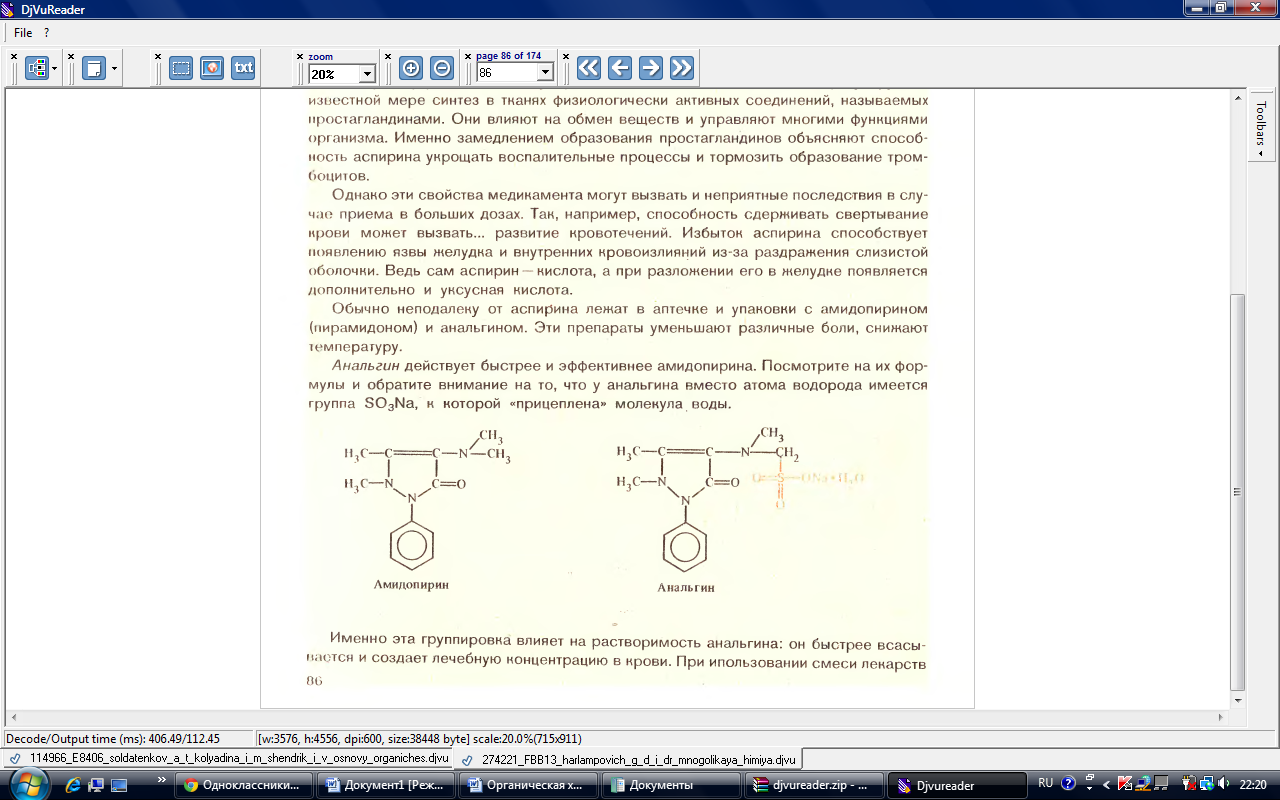Screen dimensions: 1280x800
Task: Open the page number dropdown arrow
Action: [545, 73]
